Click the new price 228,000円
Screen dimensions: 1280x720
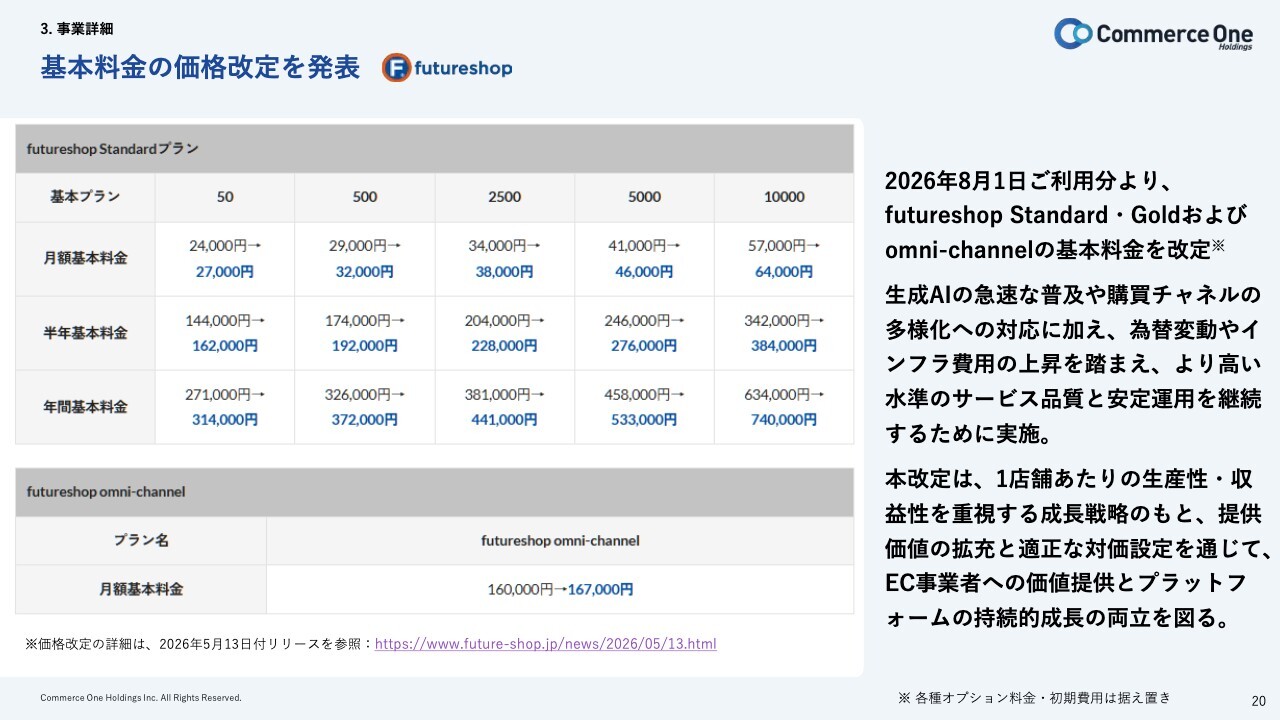[x=504, y=346]
